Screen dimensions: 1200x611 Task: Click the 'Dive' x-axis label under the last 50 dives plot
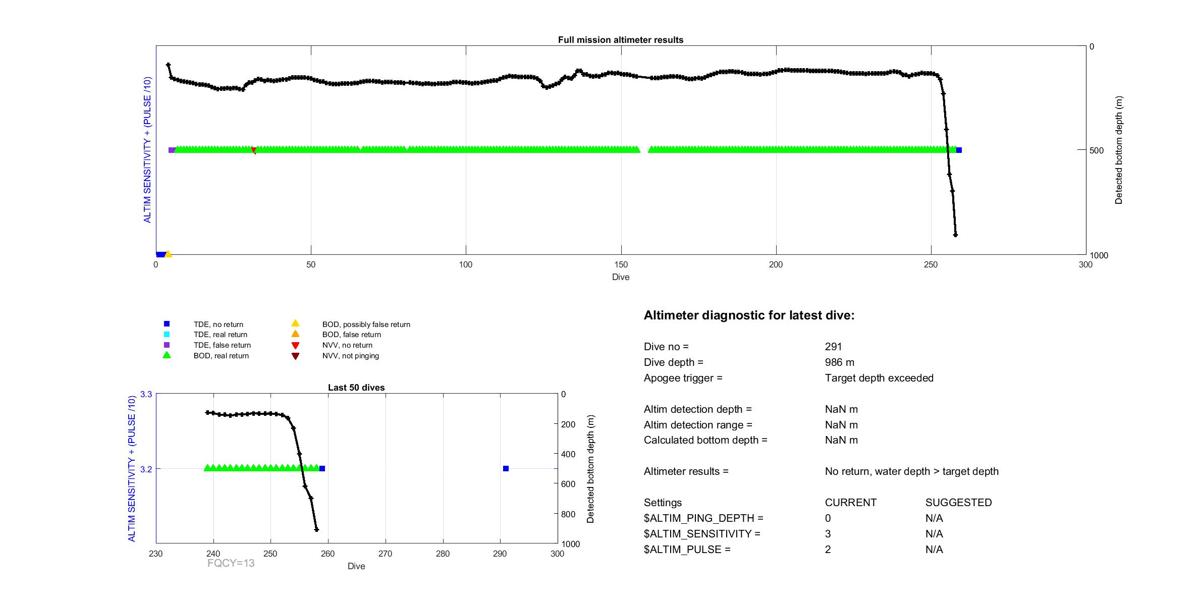click(357, 567)
